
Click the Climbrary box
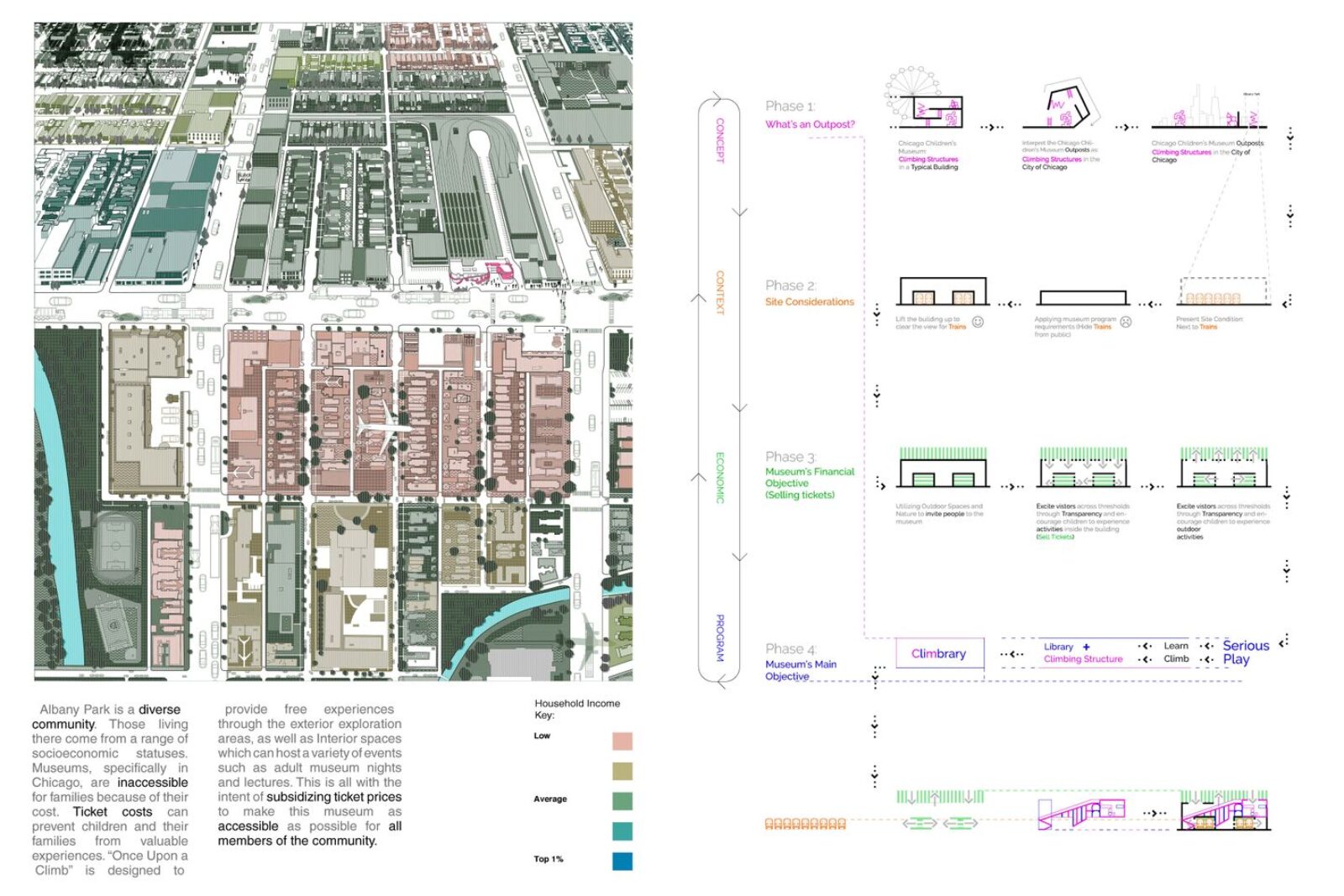(939, 653)
